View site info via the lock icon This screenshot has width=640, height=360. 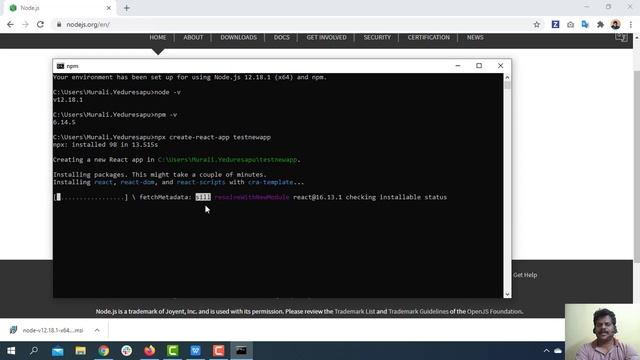[x=59, y=24]
